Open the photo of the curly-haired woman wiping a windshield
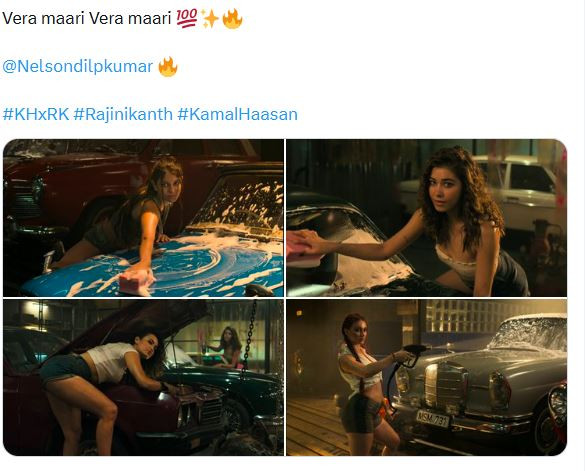 click(426, 218)
